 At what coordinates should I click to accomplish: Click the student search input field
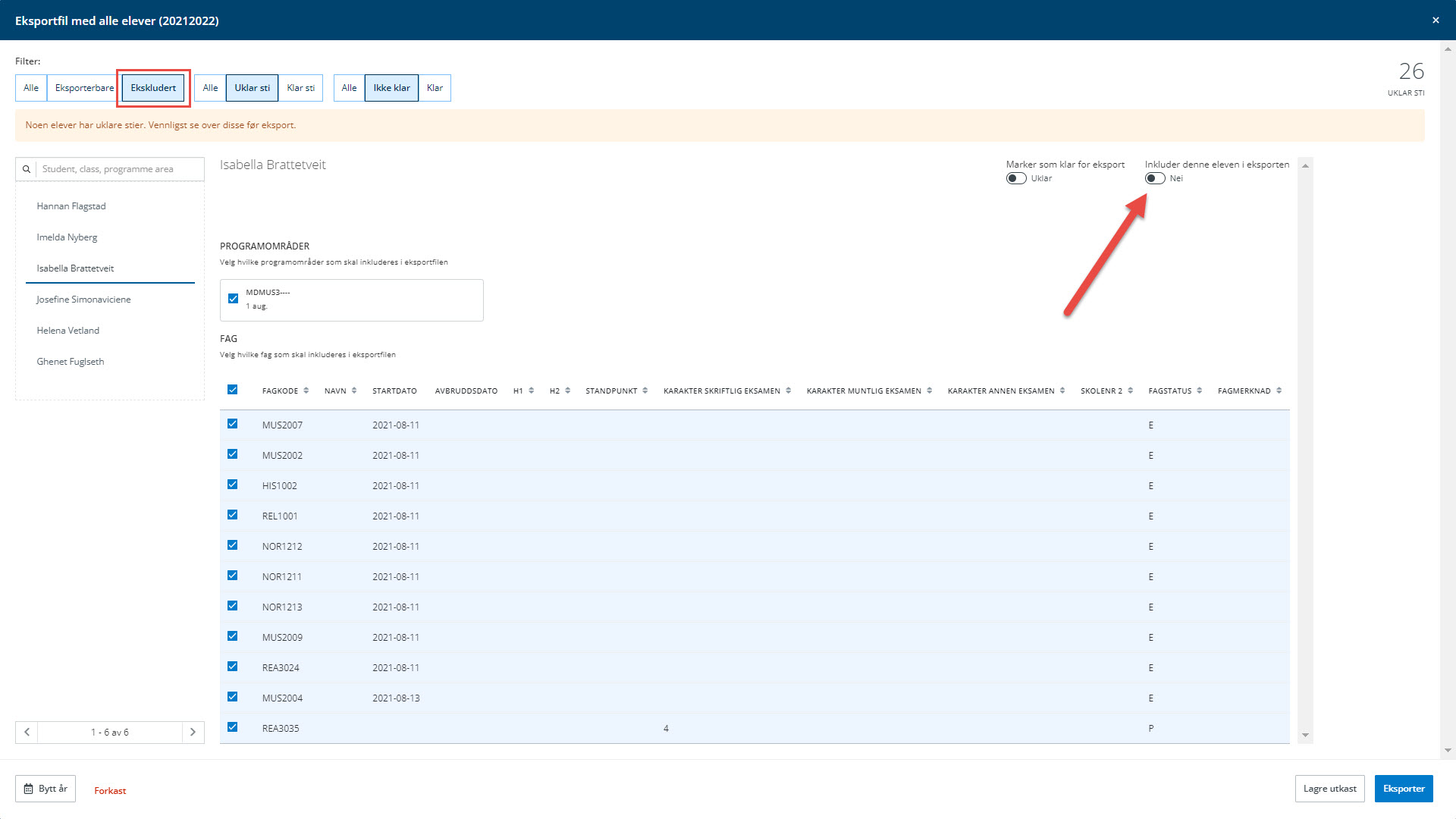pos(121,169)
